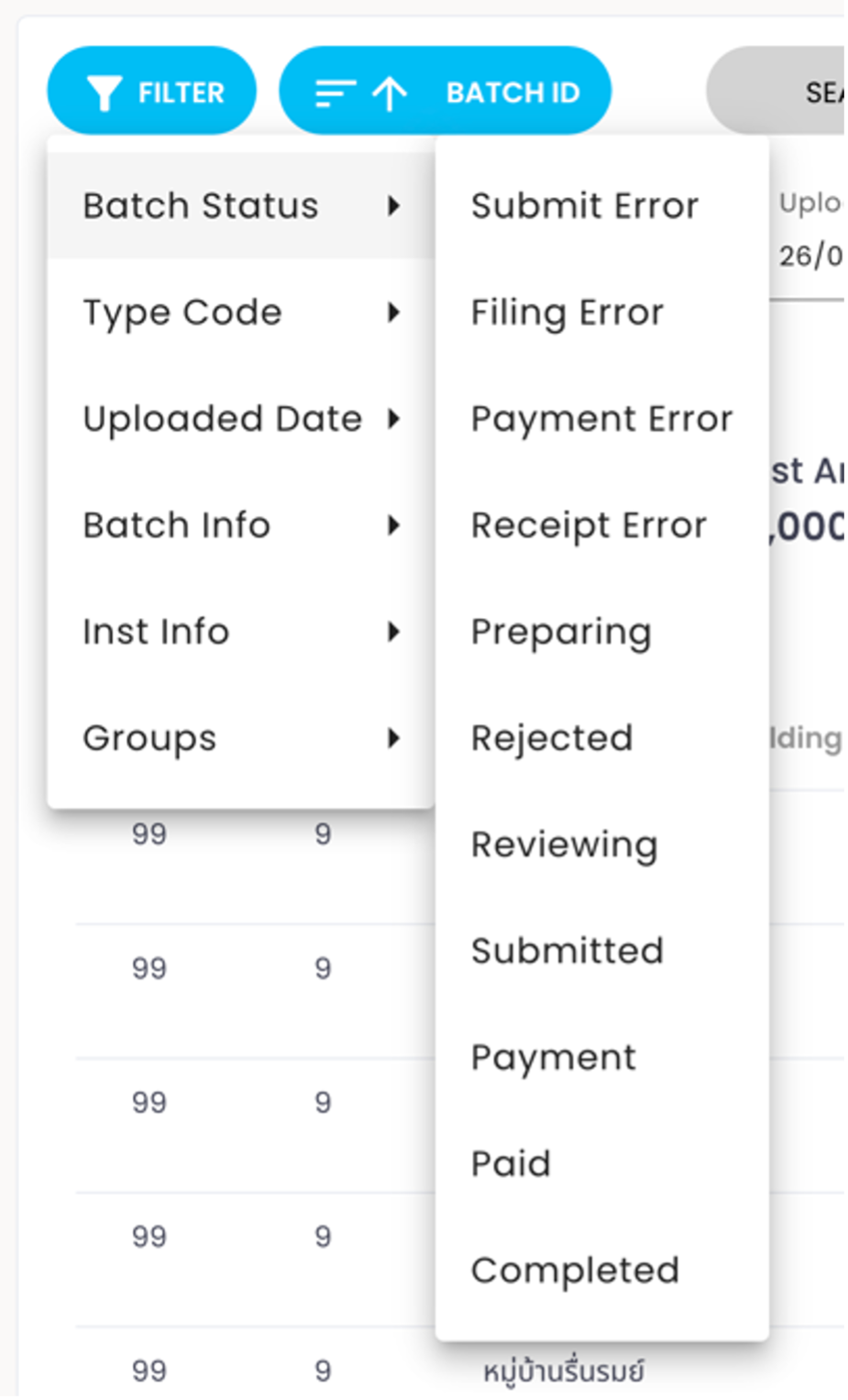Pick the Receipt Error option
Screen dimensions: 848x1400
(x=589, y=525)
